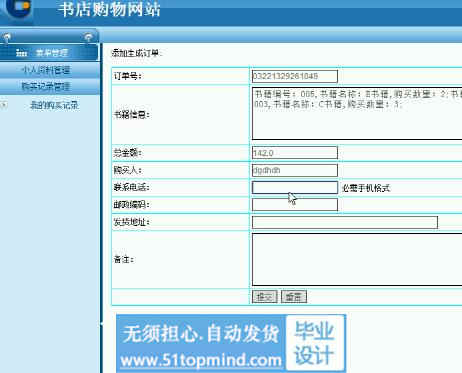Open the 菜单管理 sidebar header
This screenshot has height=373, width=462.
tap(49, 52)
